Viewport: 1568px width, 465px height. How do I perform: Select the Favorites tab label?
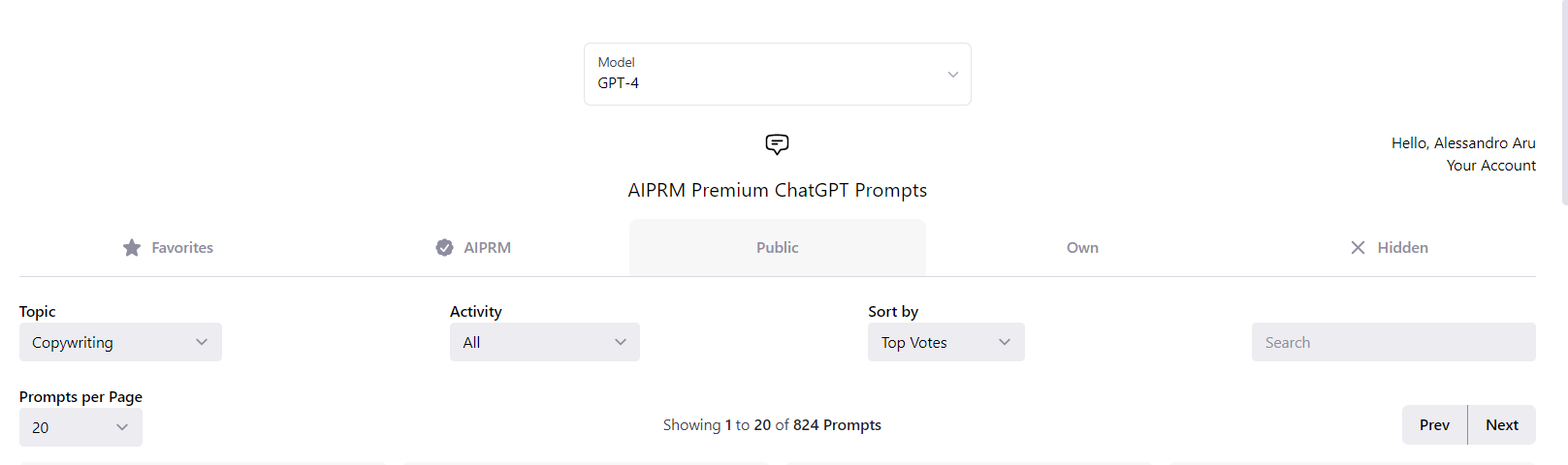[x=182, y=248]
